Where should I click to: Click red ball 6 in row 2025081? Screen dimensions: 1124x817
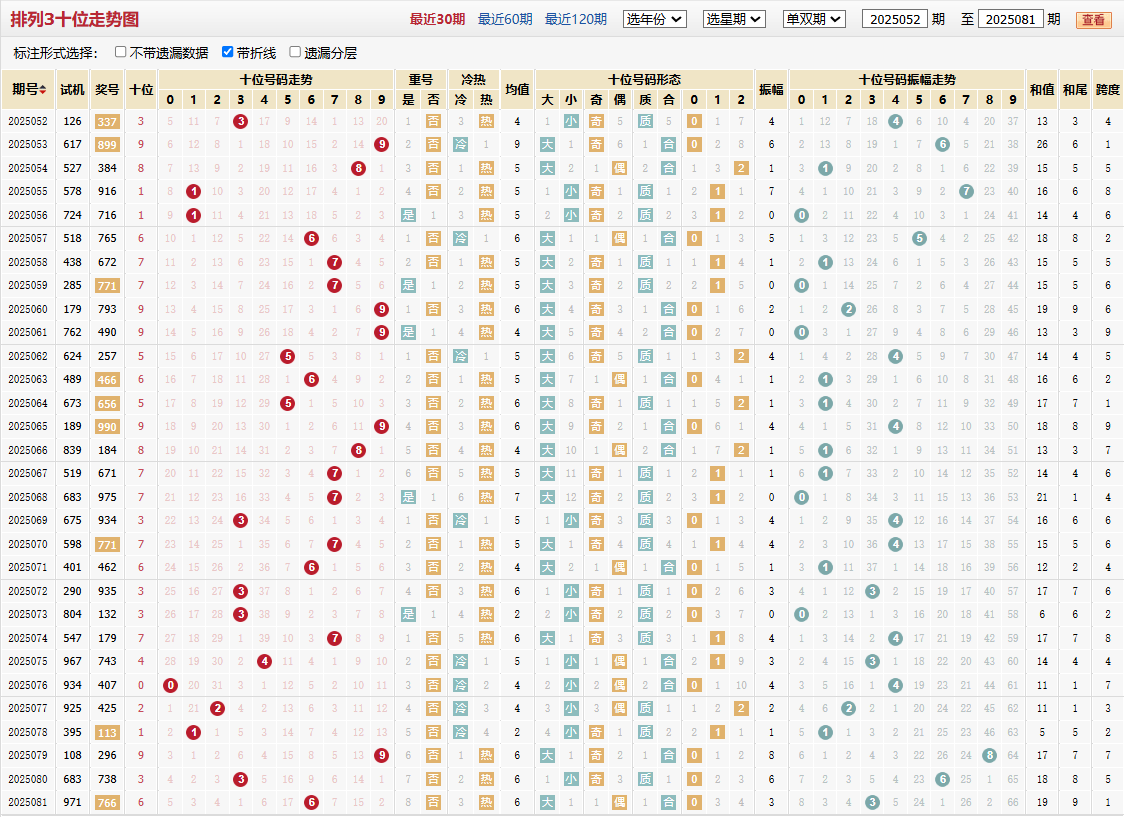311,803
